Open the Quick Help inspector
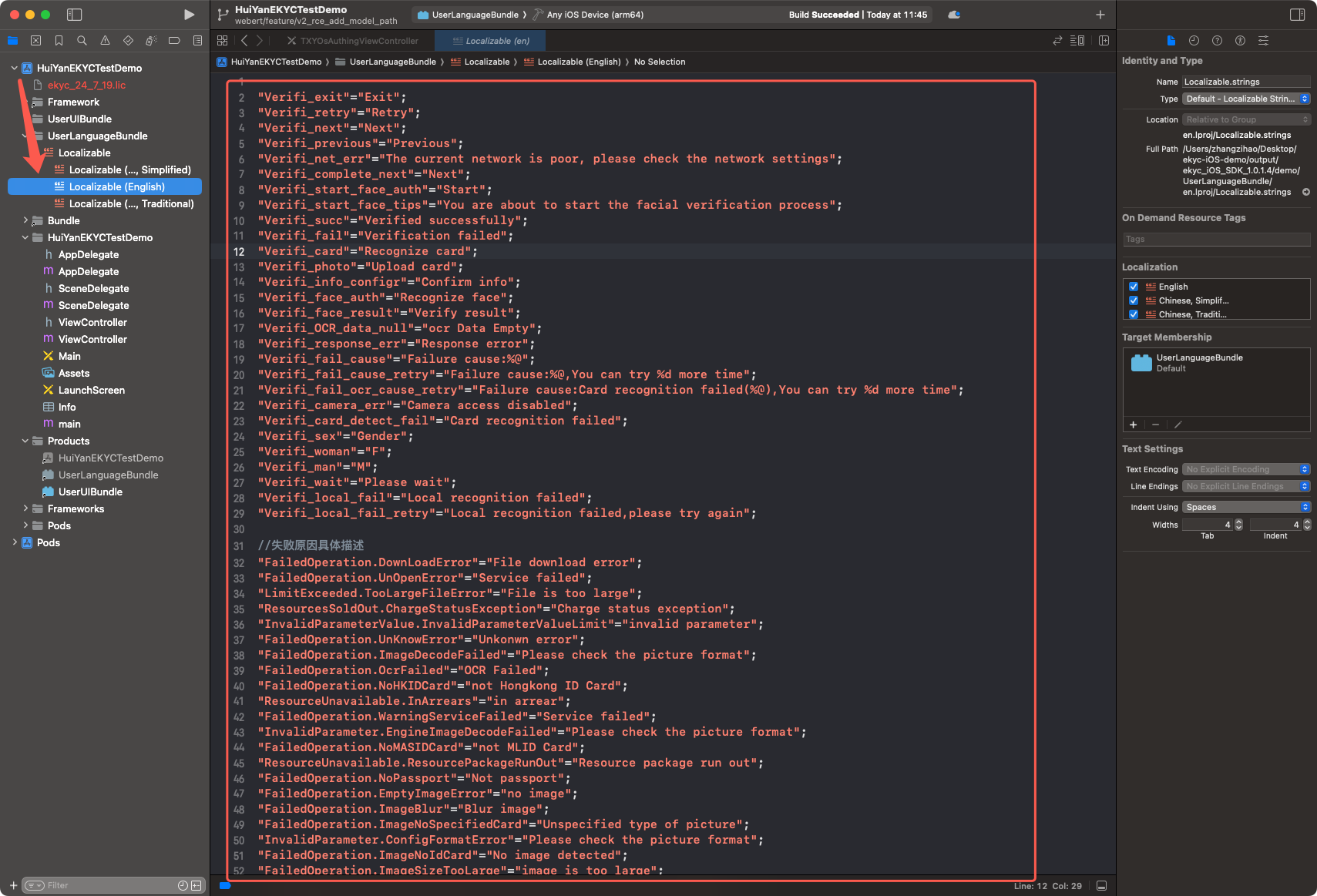1317x896 pixels. tap(1217, 41)
